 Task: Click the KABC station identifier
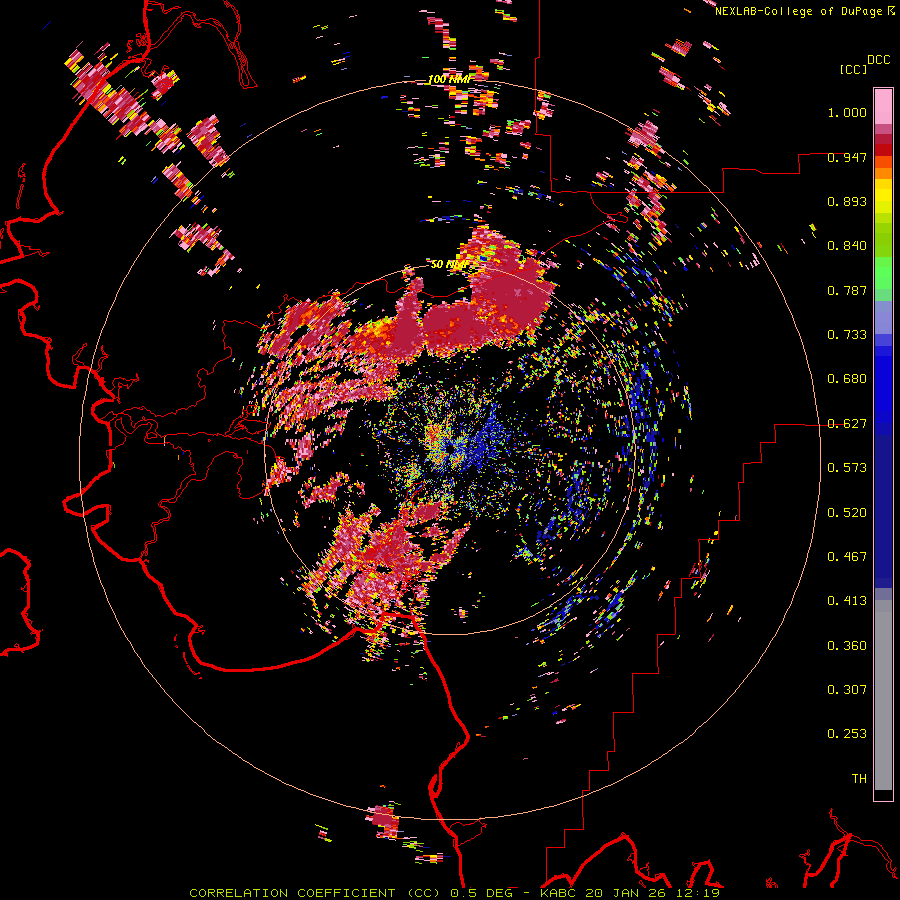point(560,893)
